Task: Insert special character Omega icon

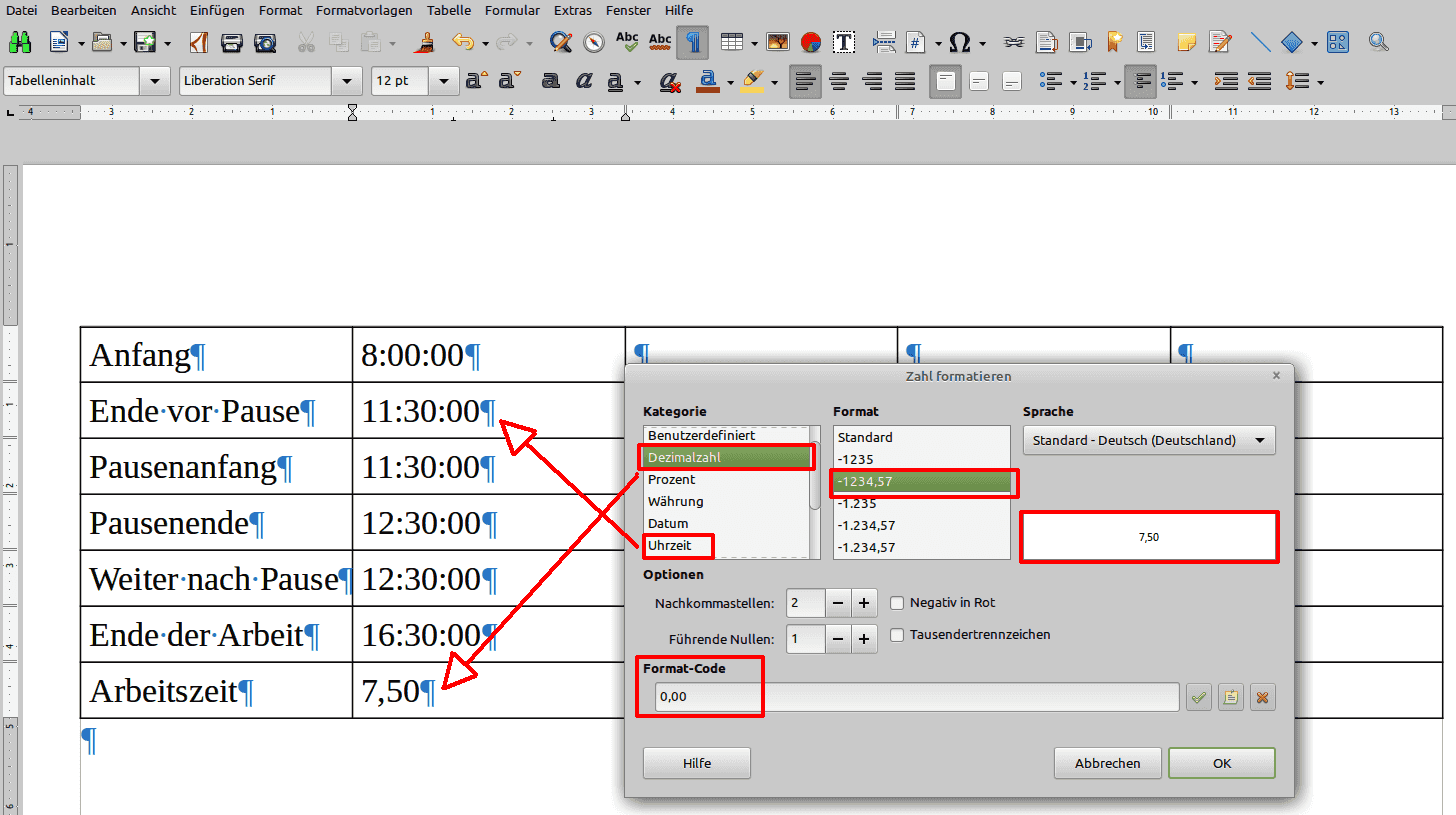Action: coord(959,42)
